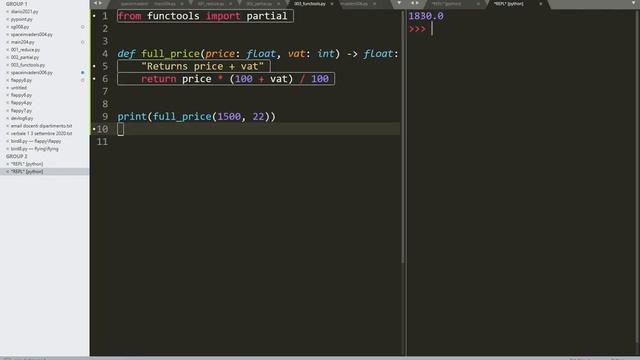Click the GROUP 1 sidebar heading
This screenshot has width=640, height=360.
[17, 4]
